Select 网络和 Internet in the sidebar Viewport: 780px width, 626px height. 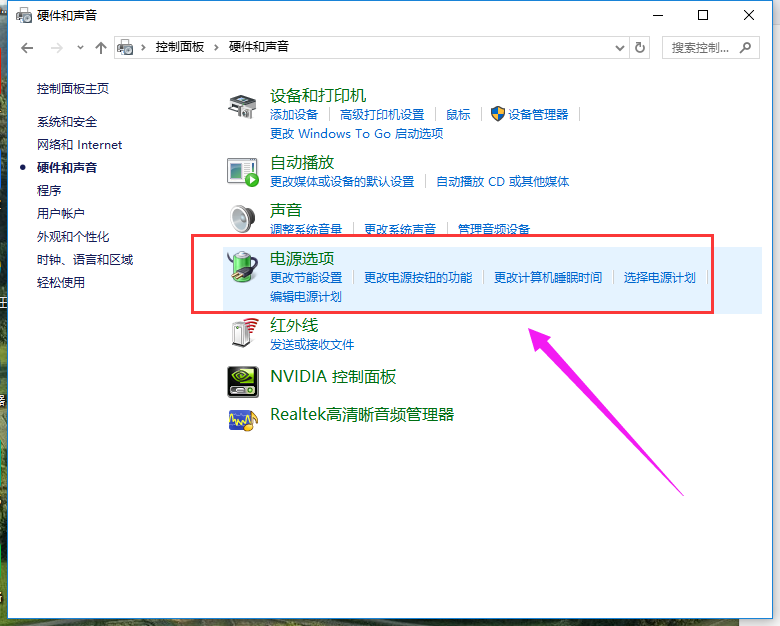pyautogui.click(x=79, y=145)
